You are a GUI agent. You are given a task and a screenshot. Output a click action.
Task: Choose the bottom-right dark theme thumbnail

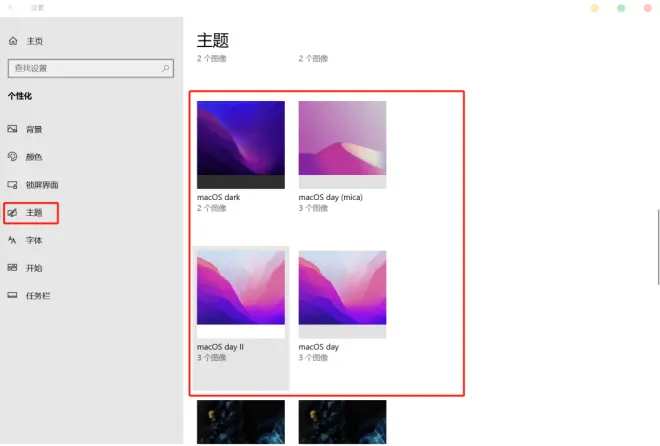point(342,422)
